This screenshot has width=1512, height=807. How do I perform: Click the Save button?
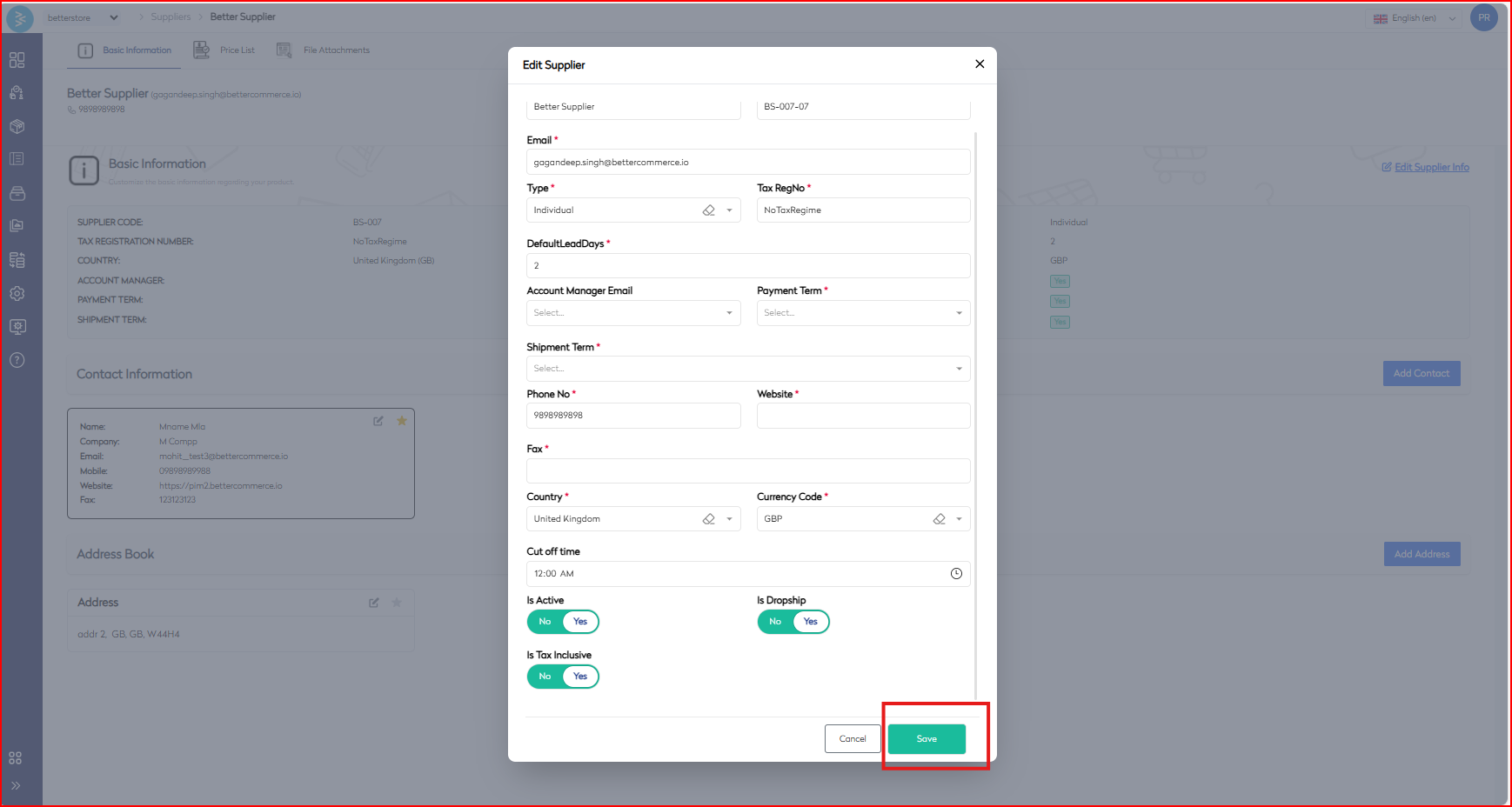(x=927, y=739)
